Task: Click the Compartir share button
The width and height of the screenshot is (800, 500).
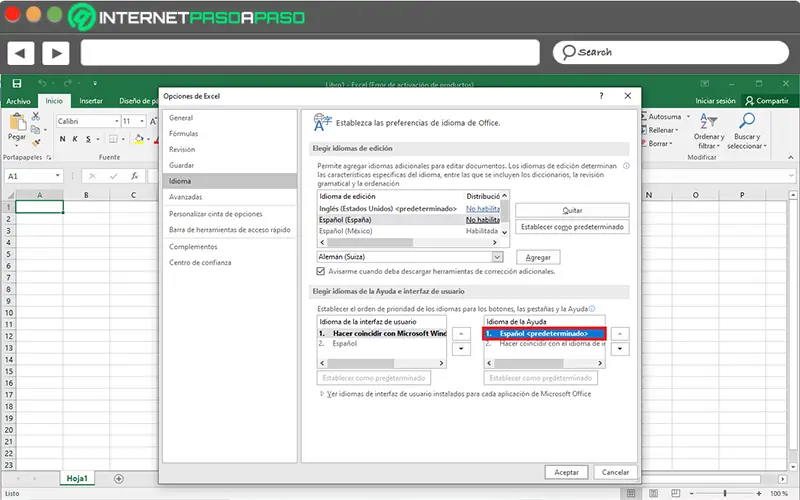Action: [766, 101]
